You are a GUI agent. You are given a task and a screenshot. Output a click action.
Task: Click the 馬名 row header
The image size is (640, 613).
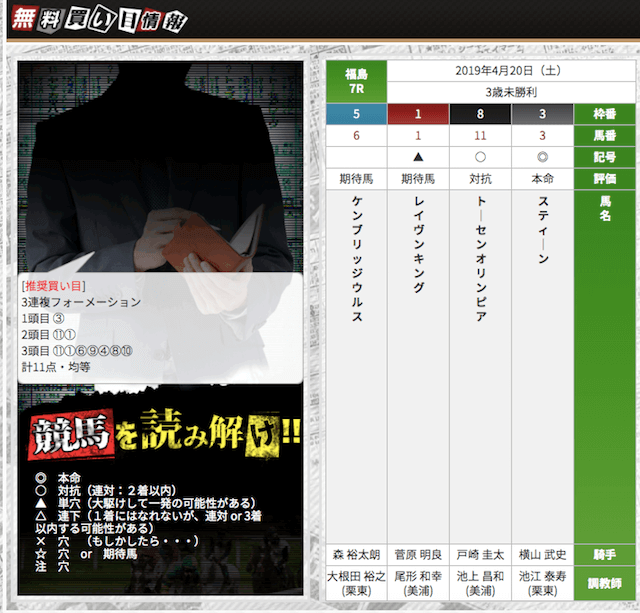pos(604,366)
